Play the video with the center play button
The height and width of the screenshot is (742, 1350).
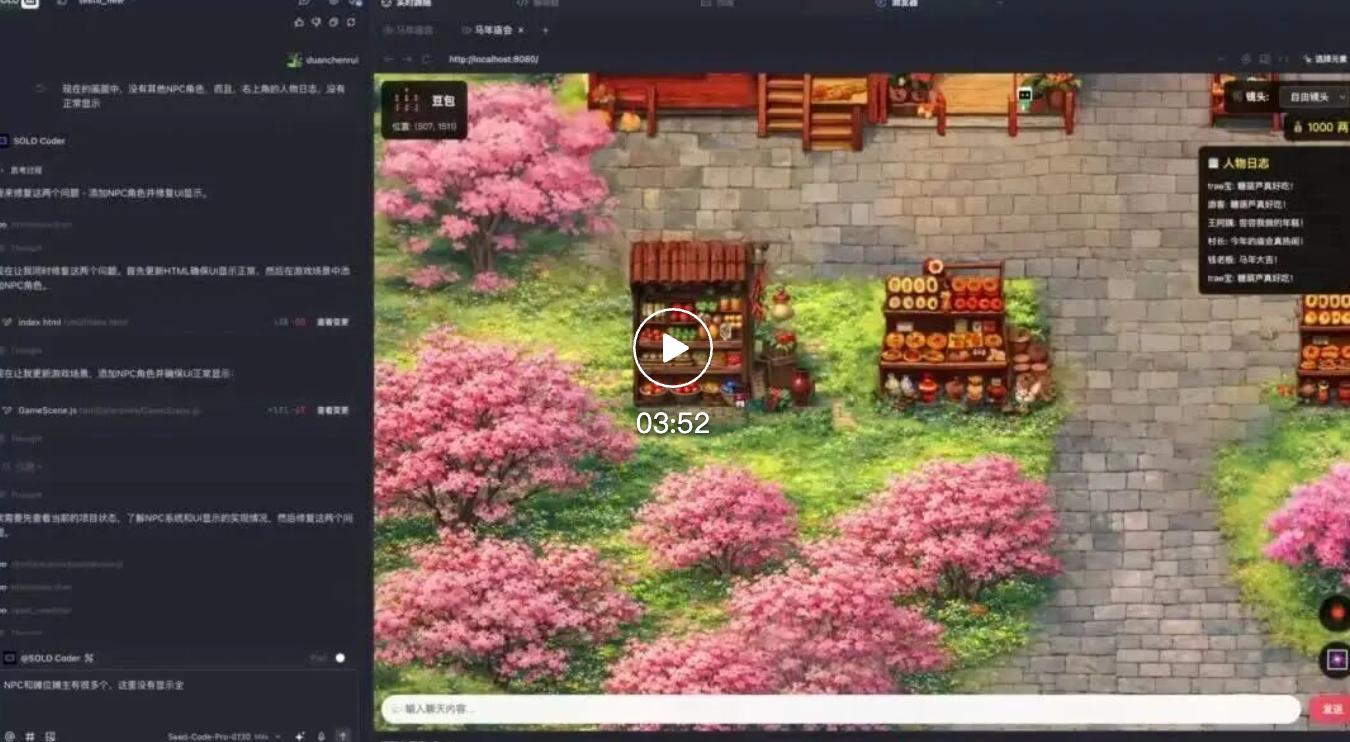pyautogui.click(x=673, y=348)
